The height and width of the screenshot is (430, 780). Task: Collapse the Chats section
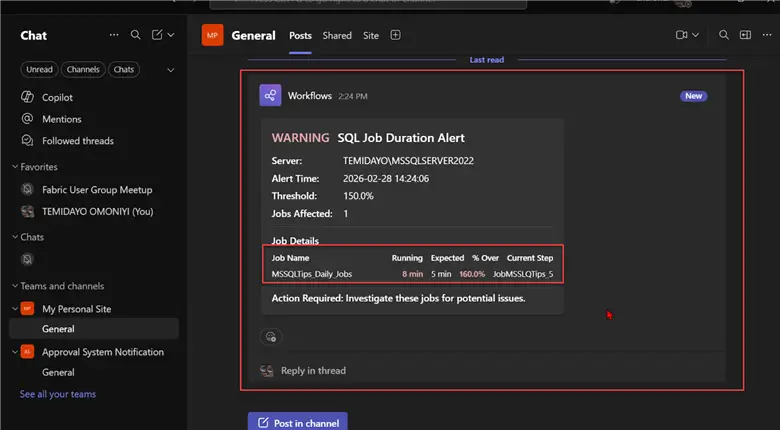15,237
